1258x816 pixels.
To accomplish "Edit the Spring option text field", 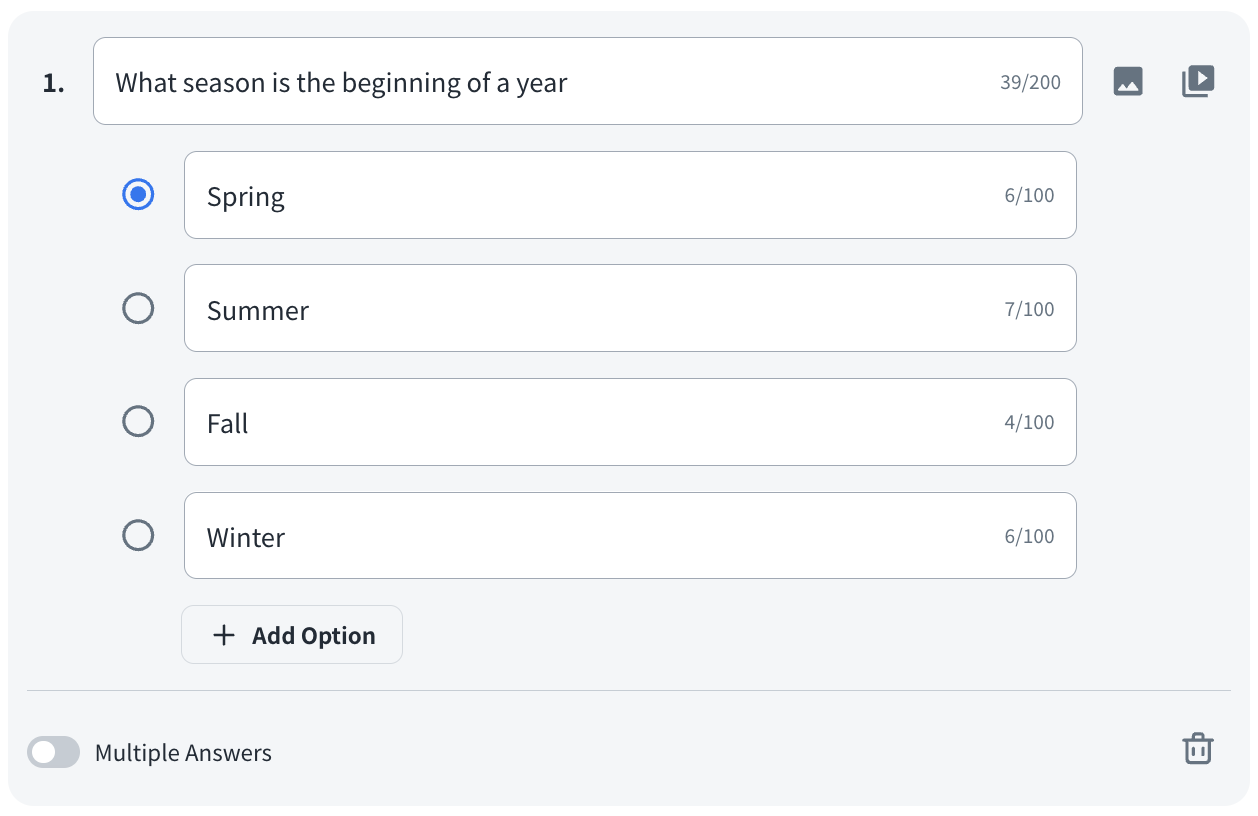I will click(x=600, y=196).
